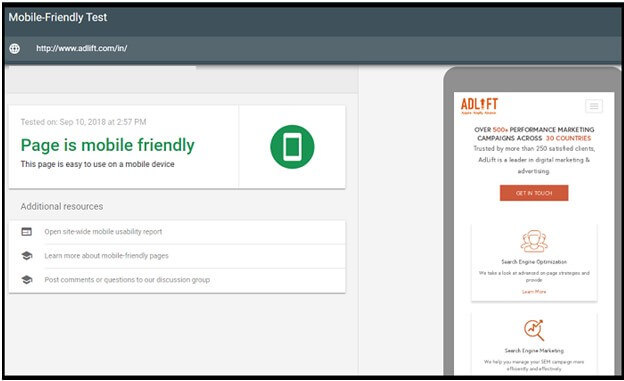Select the Search Engine Optimization card title

coord(534,262)
